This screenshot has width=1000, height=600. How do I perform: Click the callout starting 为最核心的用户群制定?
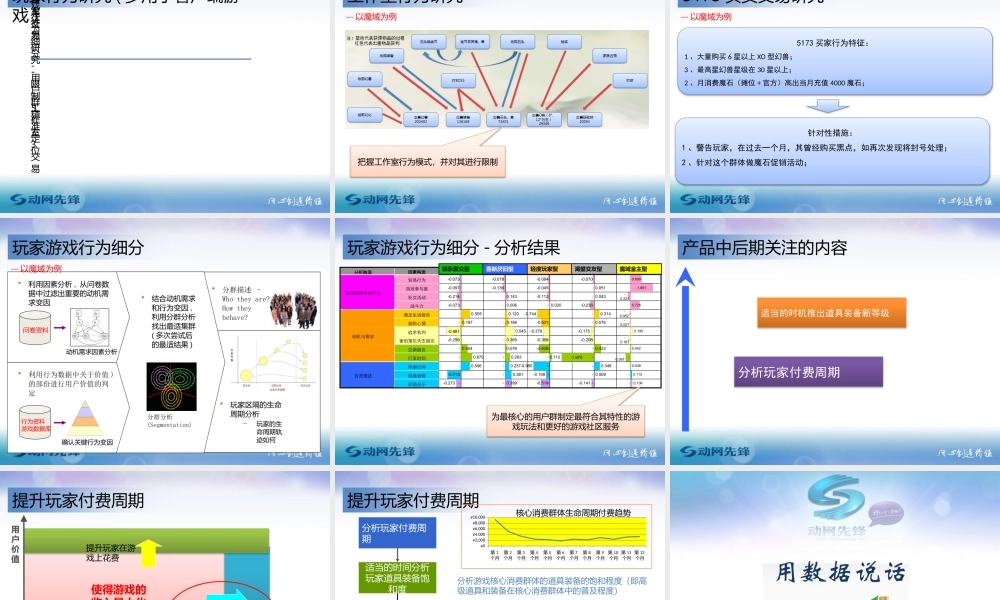pos(565,421)
